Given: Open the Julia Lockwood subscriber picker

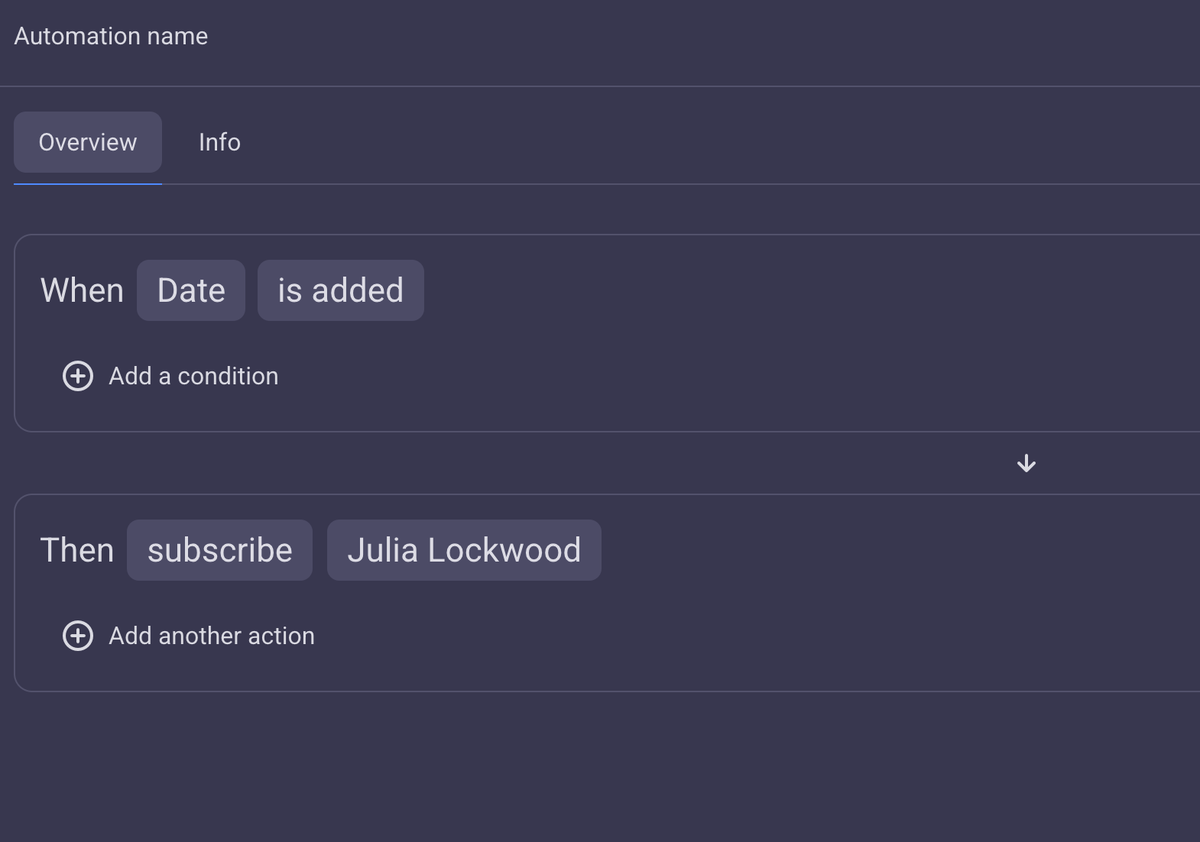Looking at the screenshot, I should [464, 550].
